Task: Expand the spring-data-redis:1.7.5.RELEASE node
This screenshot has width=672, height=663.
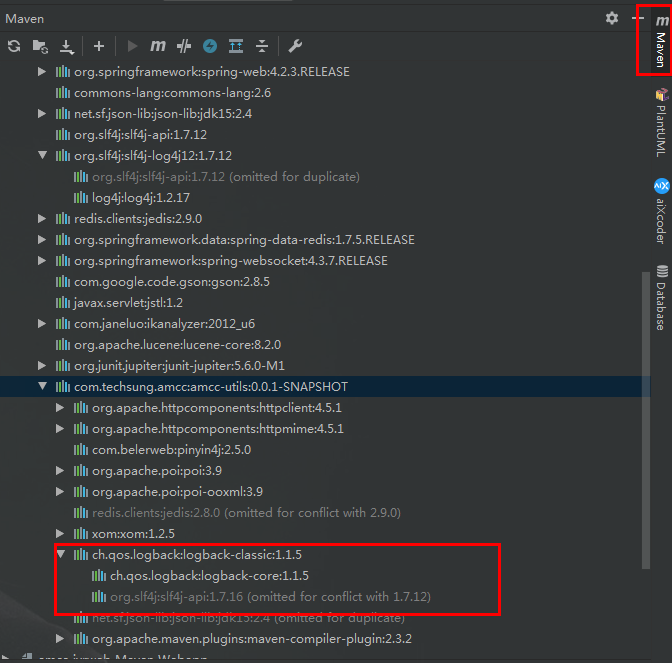Action: [42, 240]
